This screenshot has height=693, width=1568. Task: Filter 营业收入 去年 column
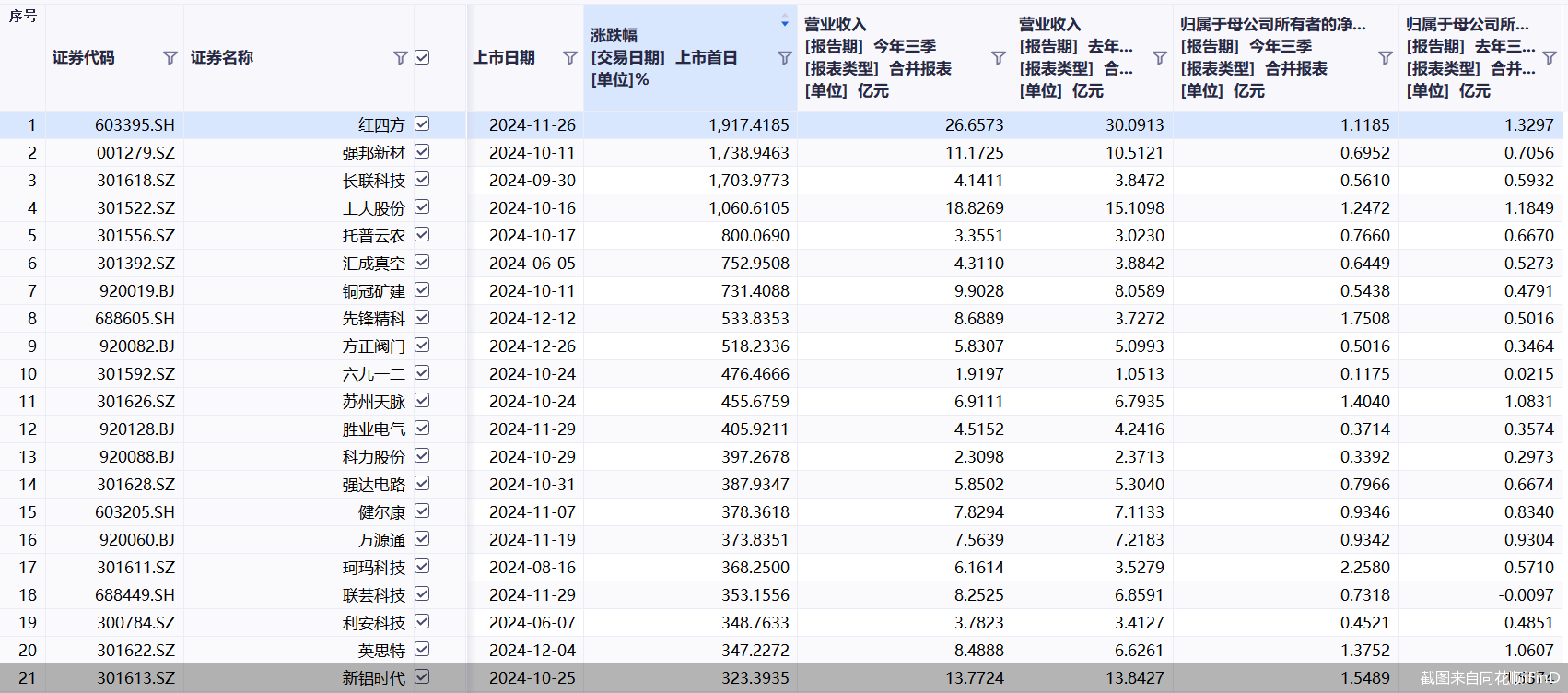[x=1159, y=58]
